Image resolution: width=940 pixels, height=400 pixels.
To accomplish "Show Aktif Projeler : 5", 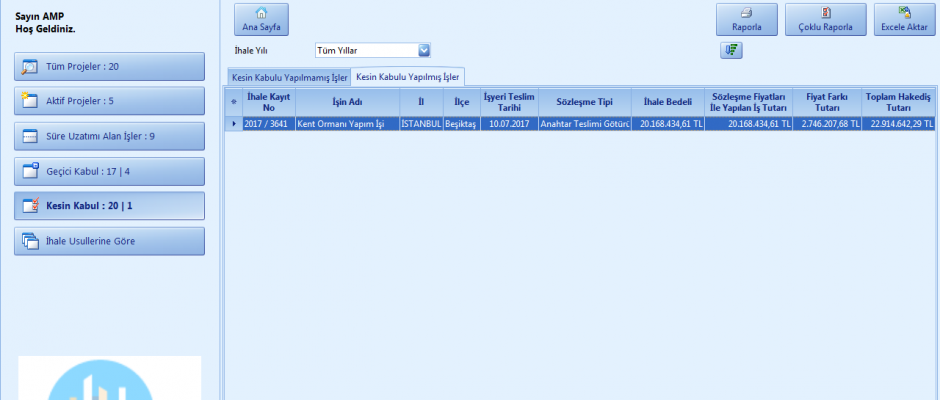I will coord(110,101).
